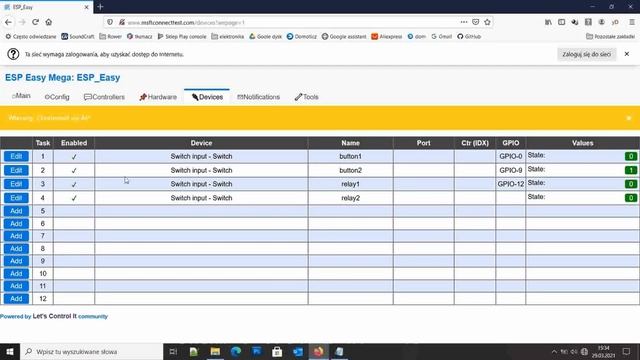Open the Pozostałe zakładki folder

coord(610,36)
